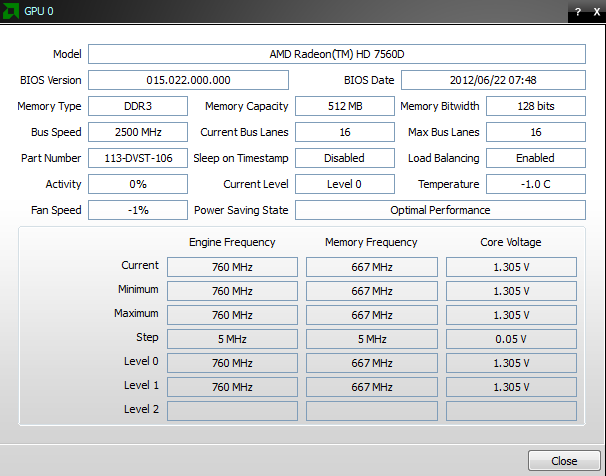Screen dimensions: 606x476
Task: Click the empty Level 2 engine frequency field
Action: pos(232,411)
